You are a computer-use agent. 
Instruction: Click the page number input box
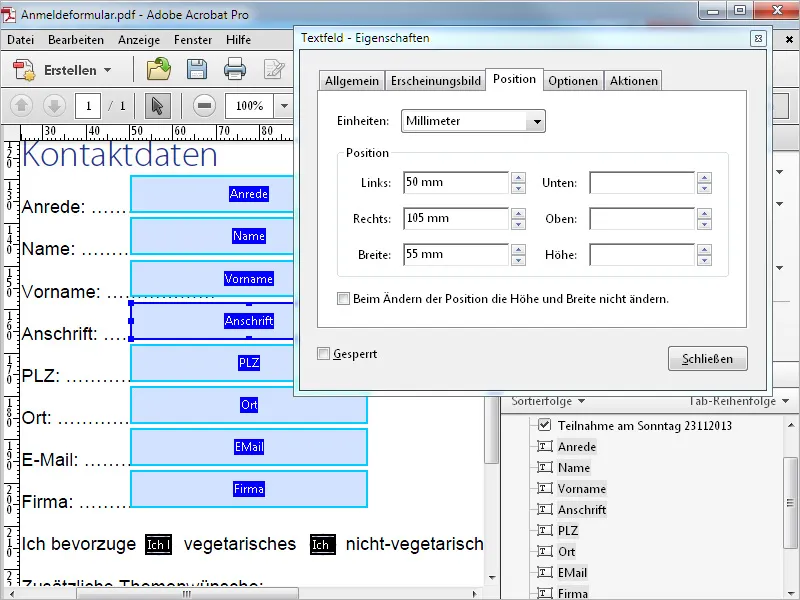pos(88,106)
